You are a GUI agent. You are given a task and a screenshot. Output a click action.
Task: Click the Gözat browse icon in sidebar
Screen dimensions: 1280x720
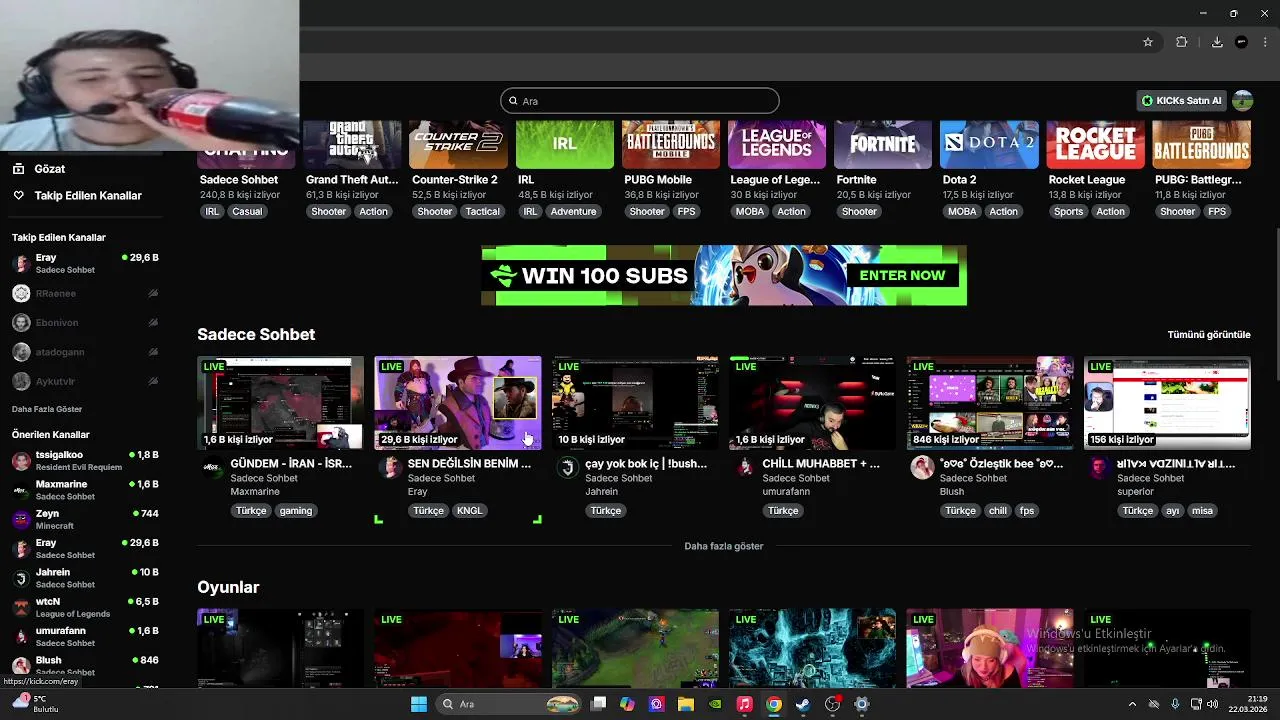coord(18,169)
